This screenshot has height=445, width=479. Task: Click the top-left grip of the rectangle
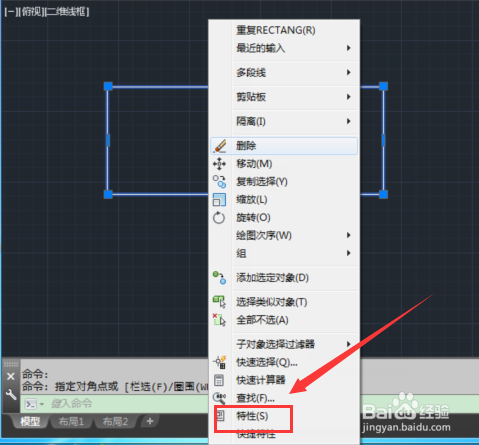click(108, 86)
